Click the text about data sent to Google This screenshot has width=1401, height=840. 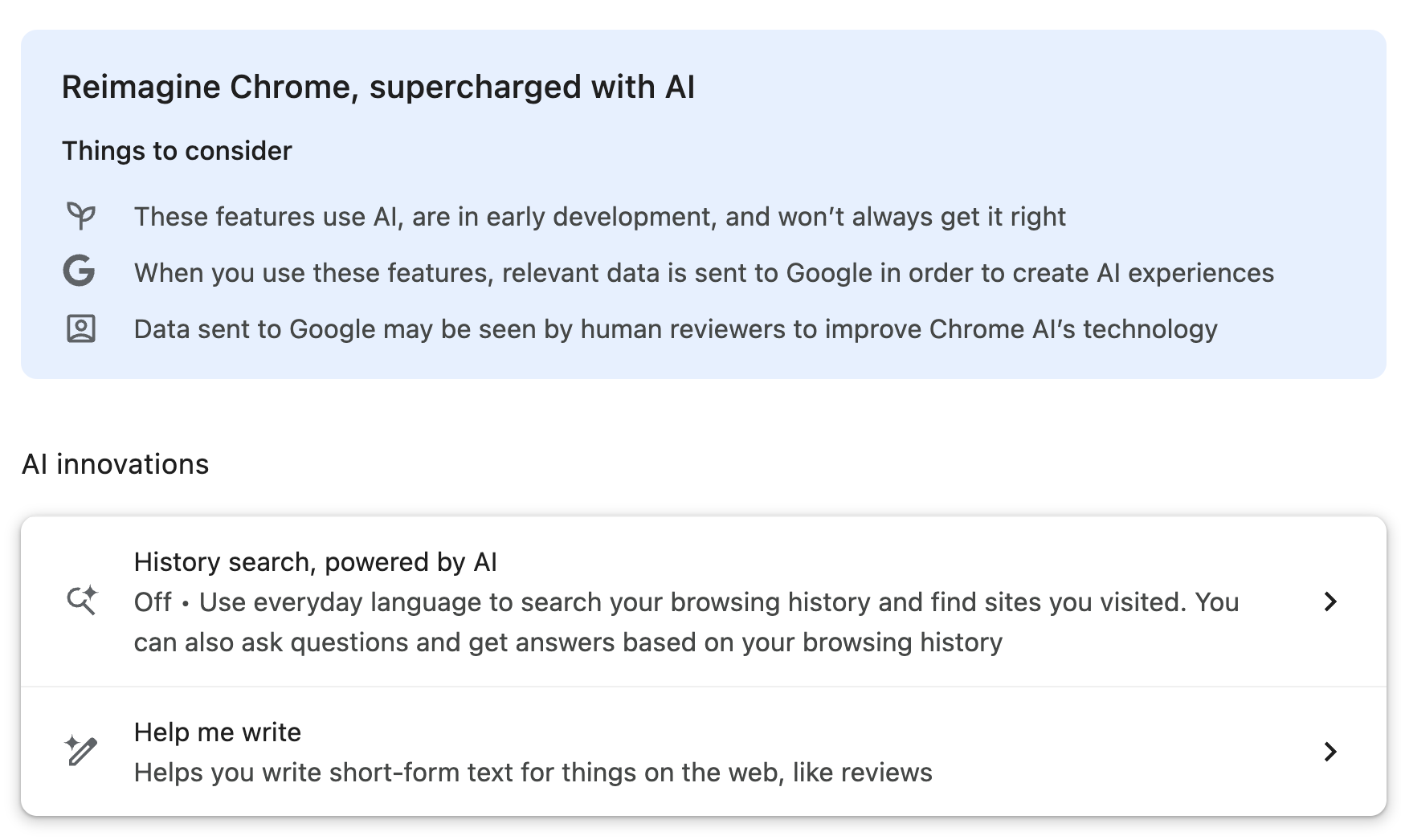click(704, 273)
